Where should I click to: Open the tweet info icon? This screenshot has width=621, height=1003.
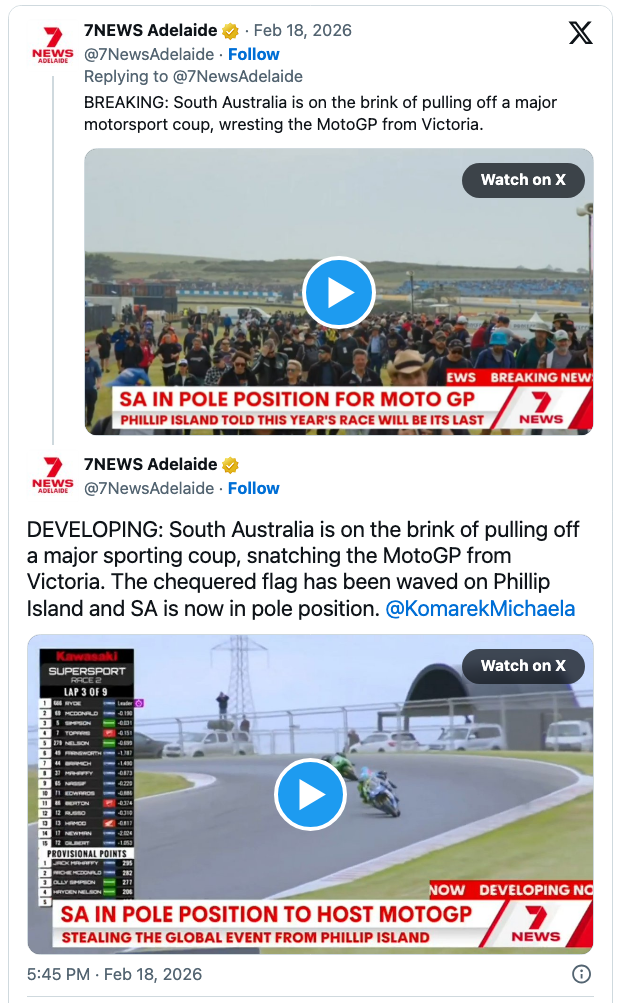point(581,974)
